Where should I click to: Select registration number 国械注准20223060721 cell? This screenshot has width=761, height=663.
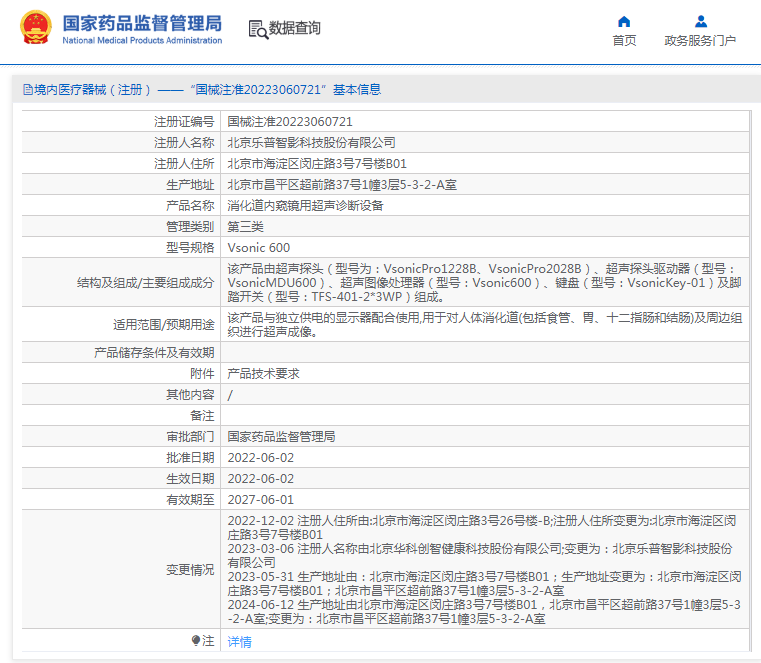point(290,122)
